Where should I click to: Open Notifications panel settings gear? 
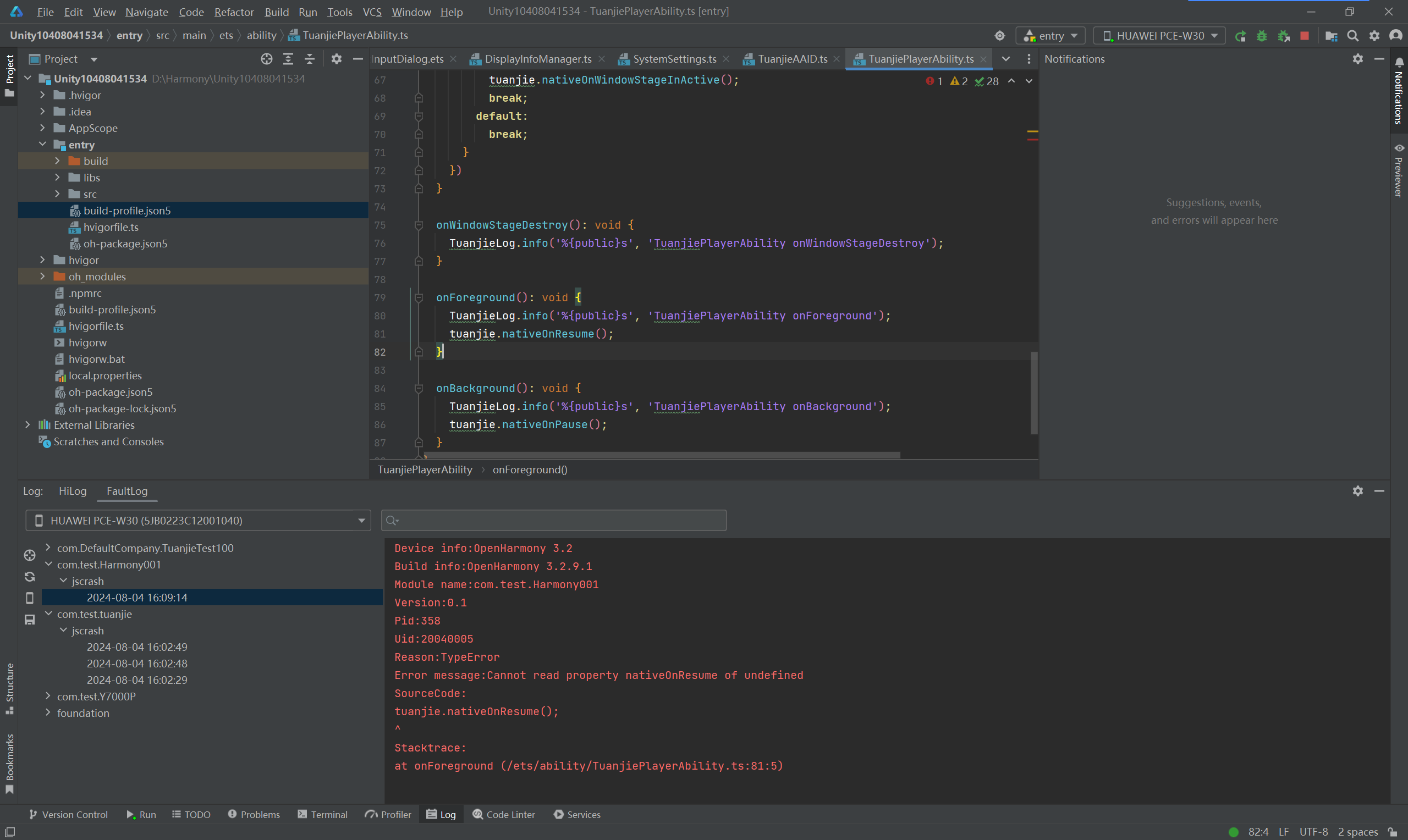click(x=1357, y=59)
